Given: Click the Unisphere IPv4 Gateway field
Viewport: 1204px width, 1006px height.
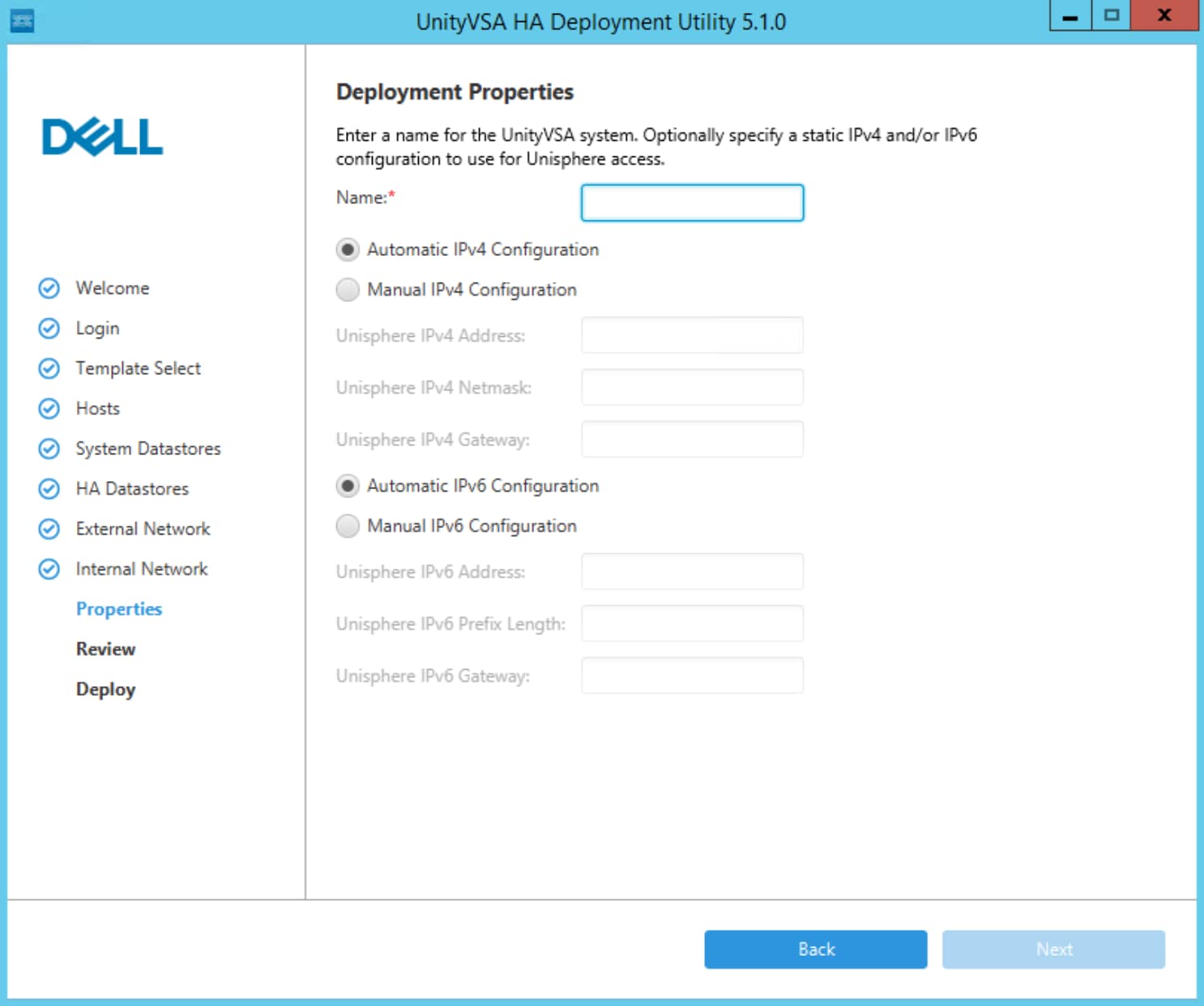Looking at the screenshot, I should (x=693, y=439).
